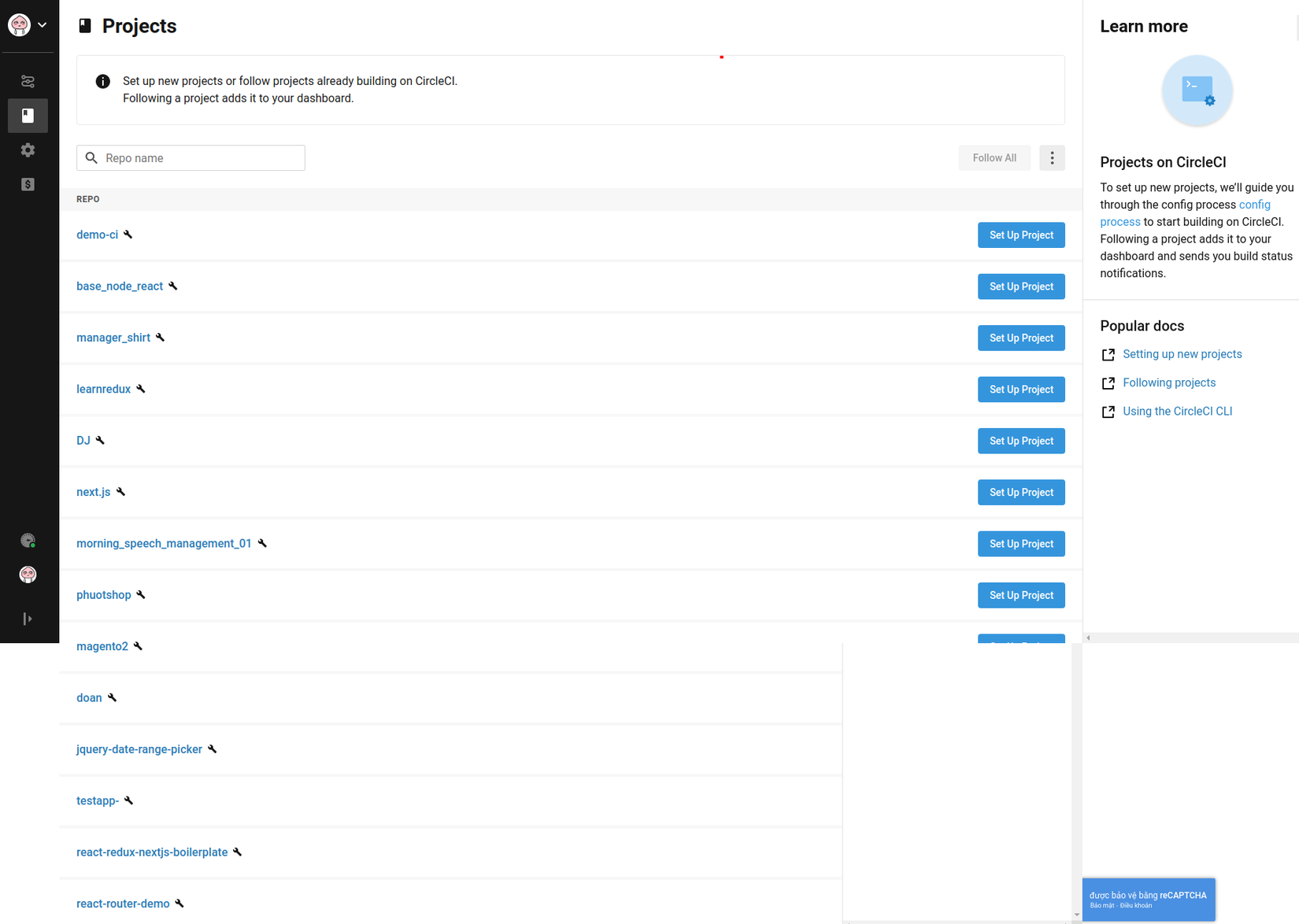1299x924 pixels.
Task: Click the wrench icon beside testapp-
Action: [x=129, y=800]
